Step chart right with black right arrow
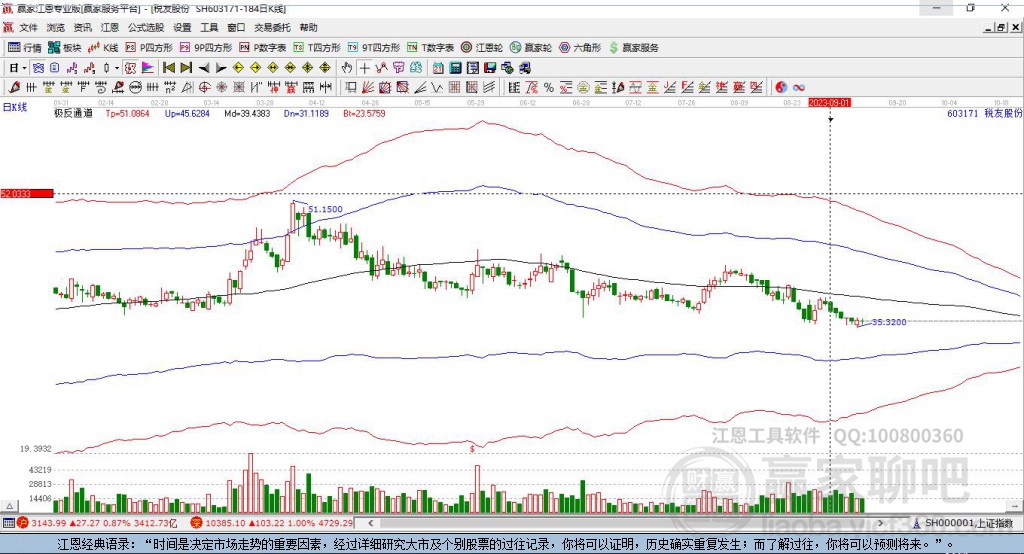Image resolution: width=1024 pixels, height=554 pixels. [221, 68]
